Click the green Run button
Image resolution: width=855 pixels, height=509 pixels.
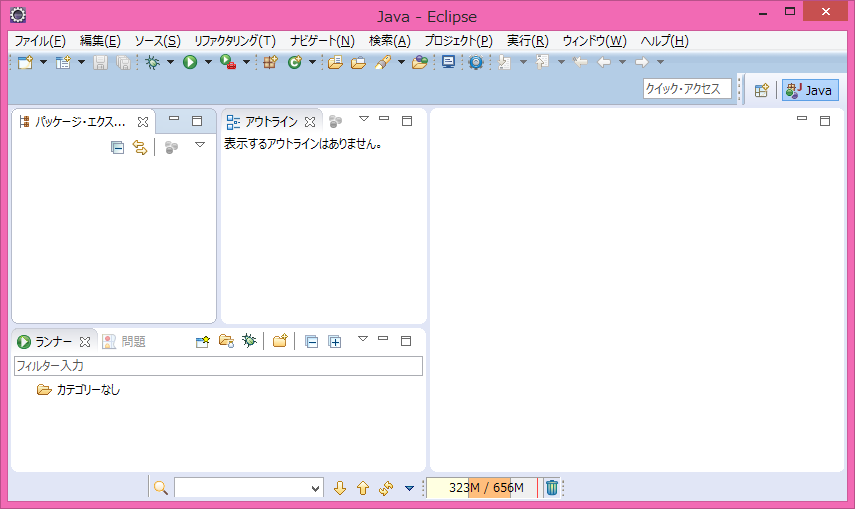(x=190, y=62)
